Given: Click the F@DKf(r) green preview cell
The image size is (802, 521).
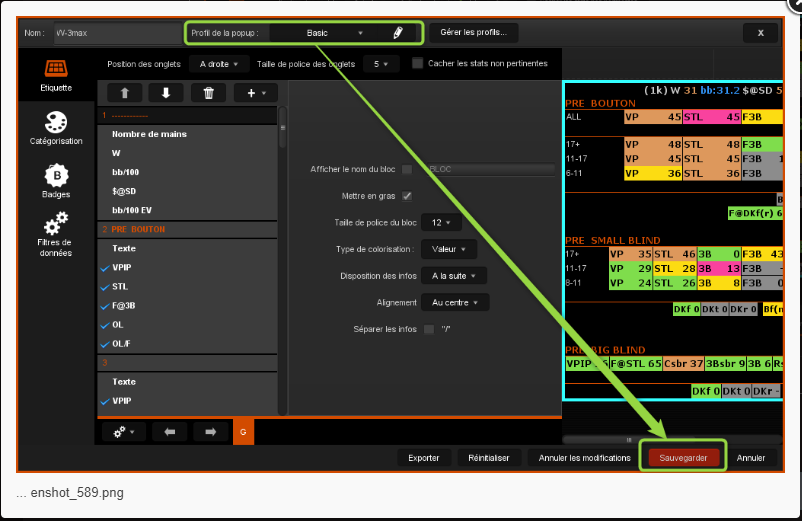Looking at the screenshot, I should pos(755,213).
